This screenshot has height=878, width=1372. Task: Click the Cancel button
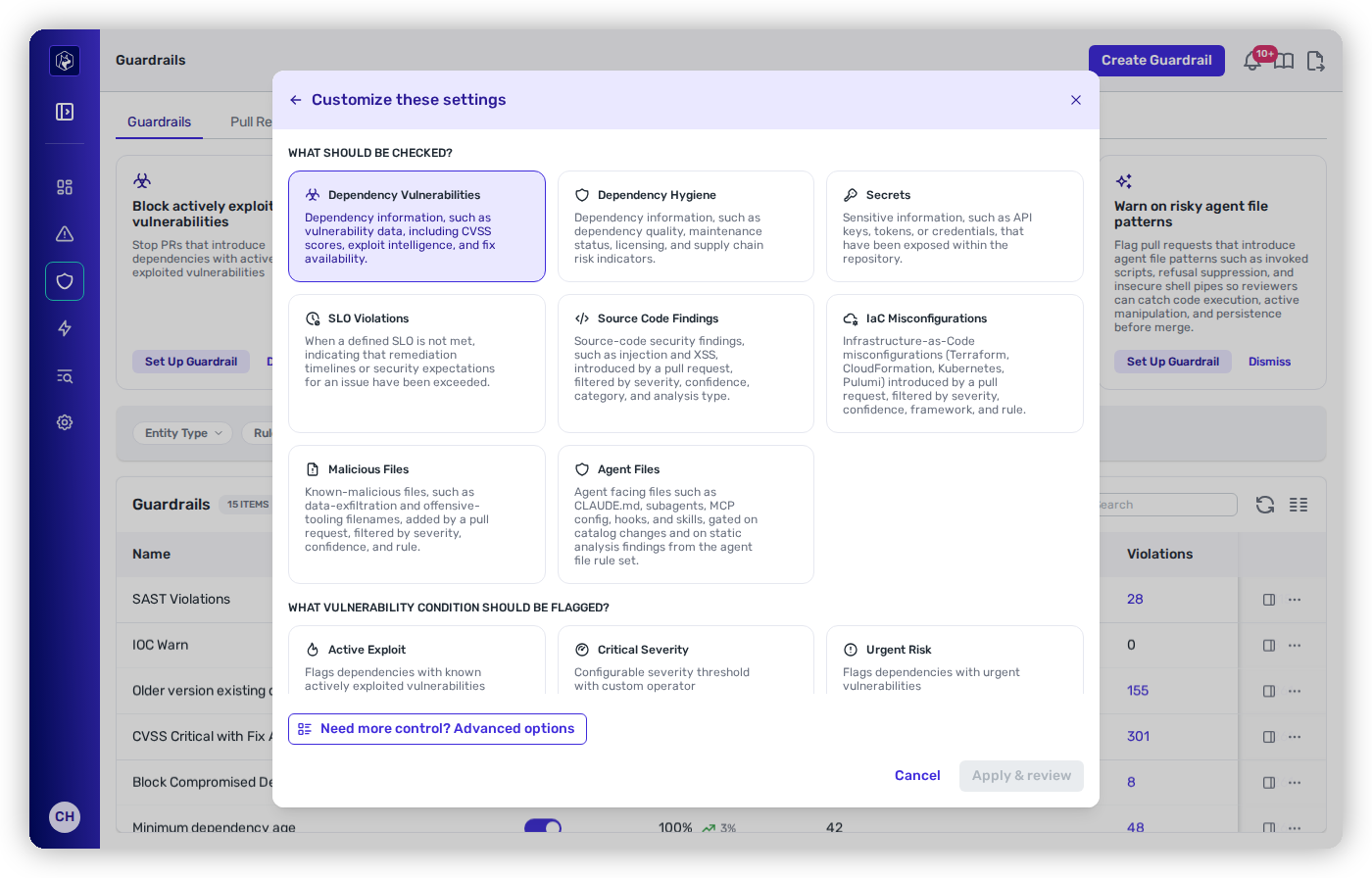click(917, 775)
